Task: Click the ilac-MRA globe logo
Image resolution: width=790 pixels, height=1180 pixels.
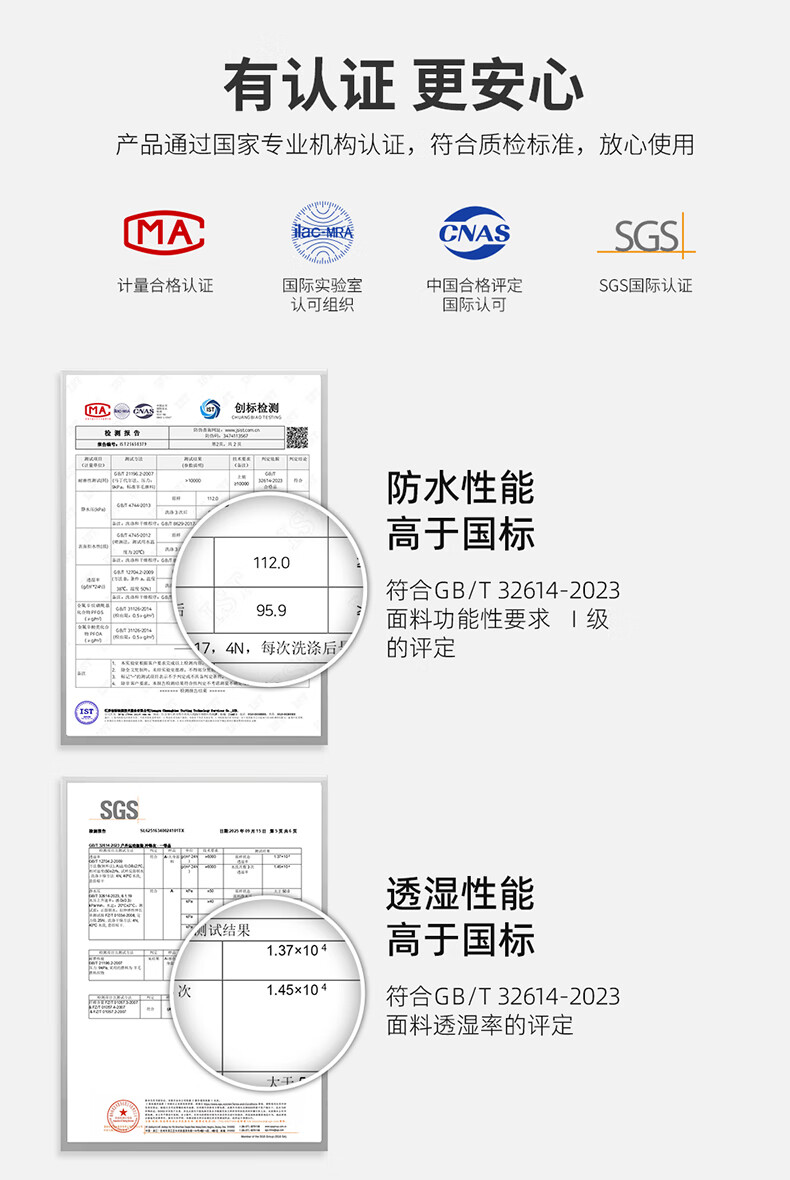Action: [x=323, y=232]
